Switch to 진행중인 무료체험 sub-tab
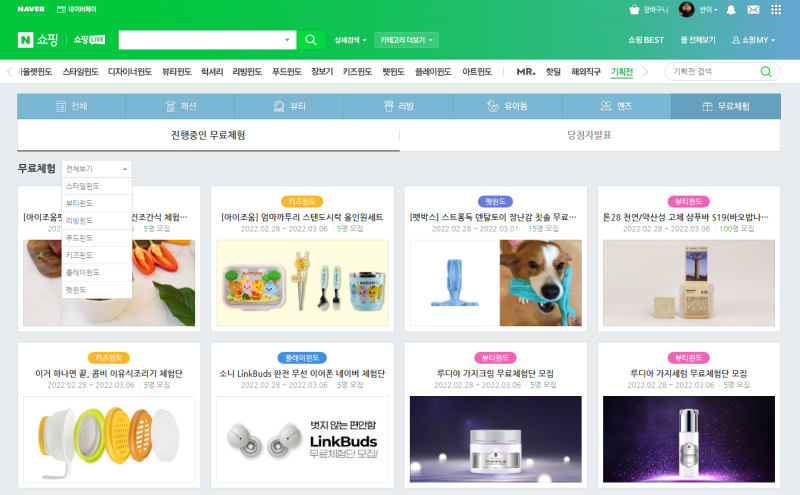Screen dimensions: 800x495 click(208, 135)
